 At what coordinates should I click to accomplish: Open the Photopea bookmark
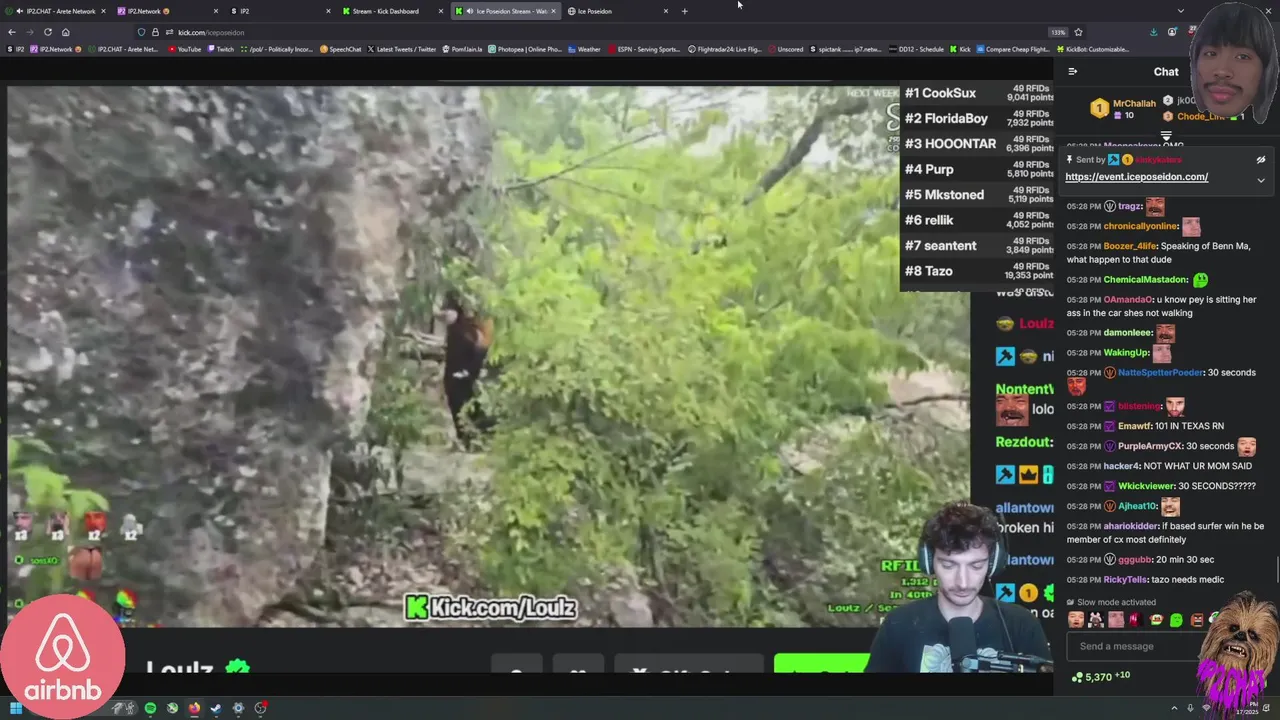[525, 49]
